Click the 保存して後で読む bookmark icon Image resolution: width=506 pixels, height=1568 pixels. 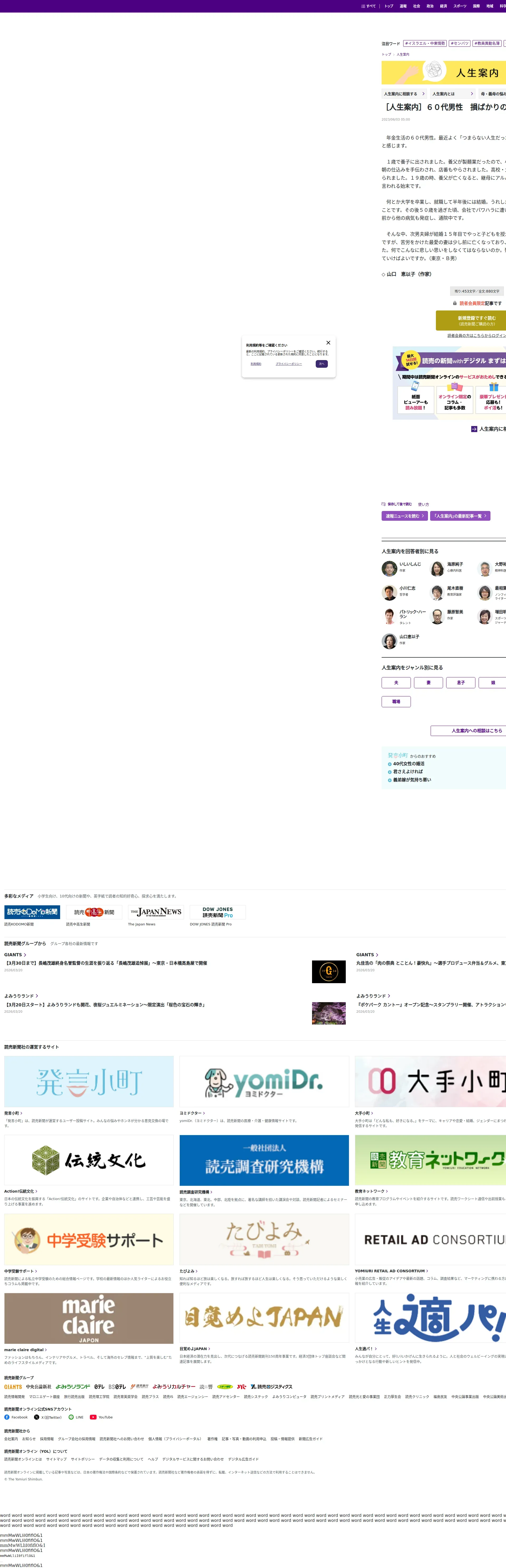384,504
